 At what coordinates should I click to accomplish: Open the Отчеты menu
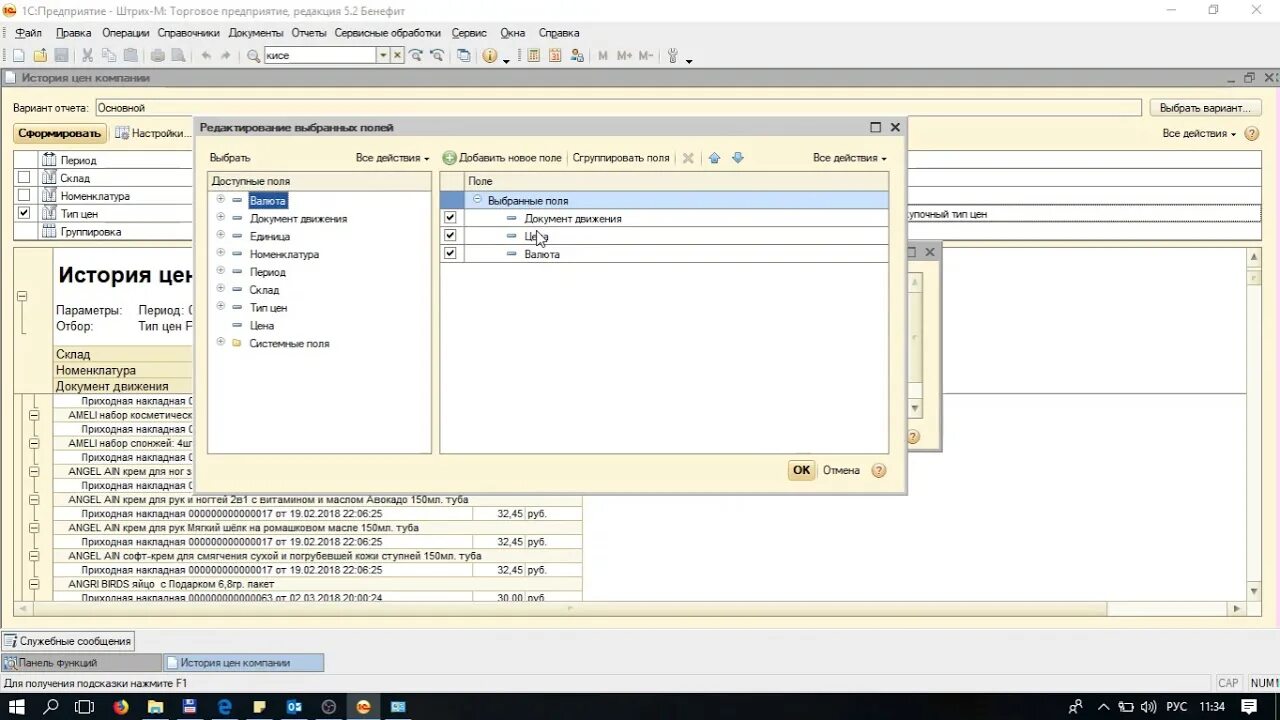click(309, 33)
